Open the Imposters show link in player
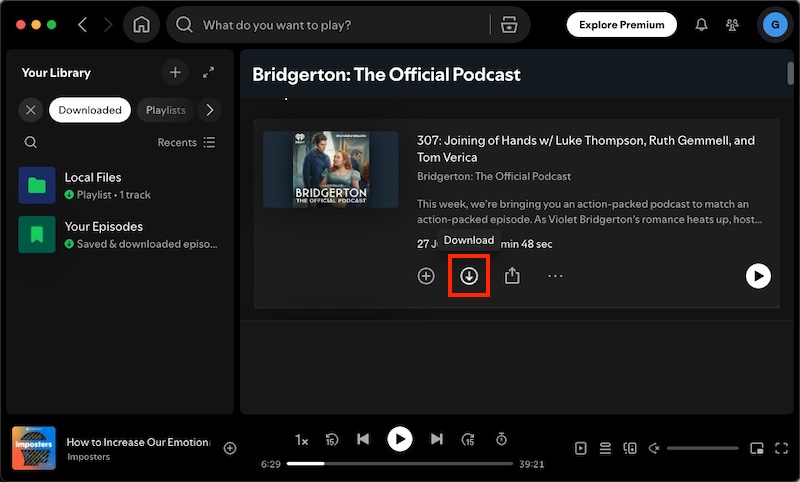Image resolution: width=800 pixels, height=482 pixels. [x=88, y=456]
